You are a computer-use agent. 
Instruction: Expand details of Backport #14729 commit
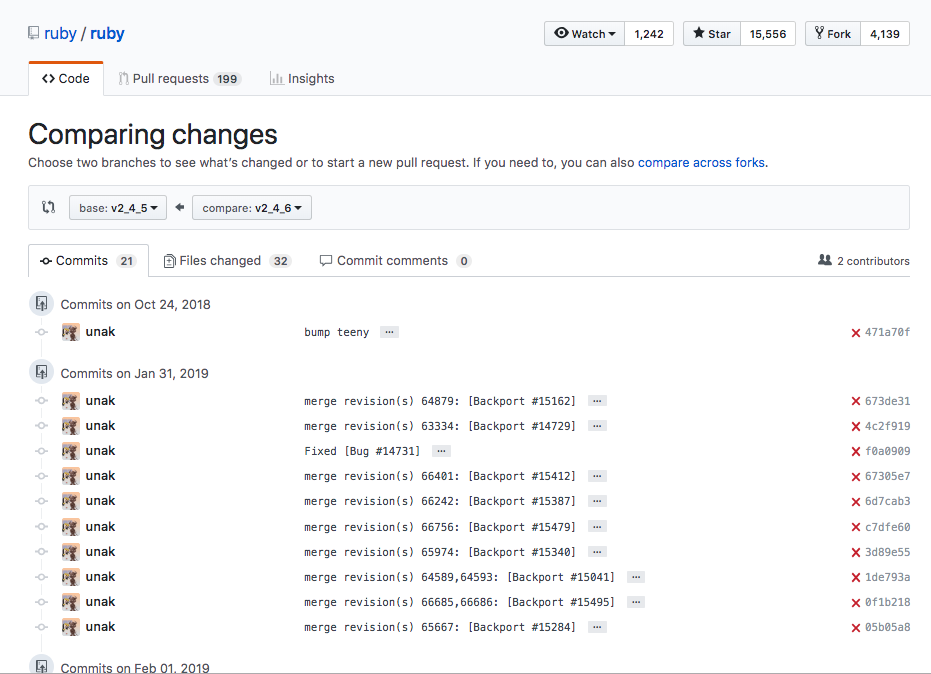click(597, 426)
